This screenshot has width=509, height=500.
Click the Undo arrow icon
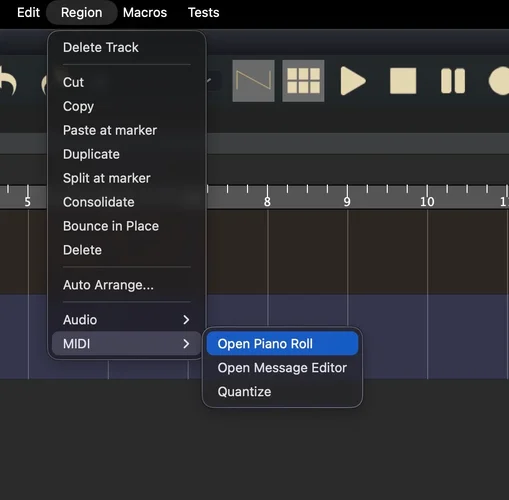coord(8,81)
